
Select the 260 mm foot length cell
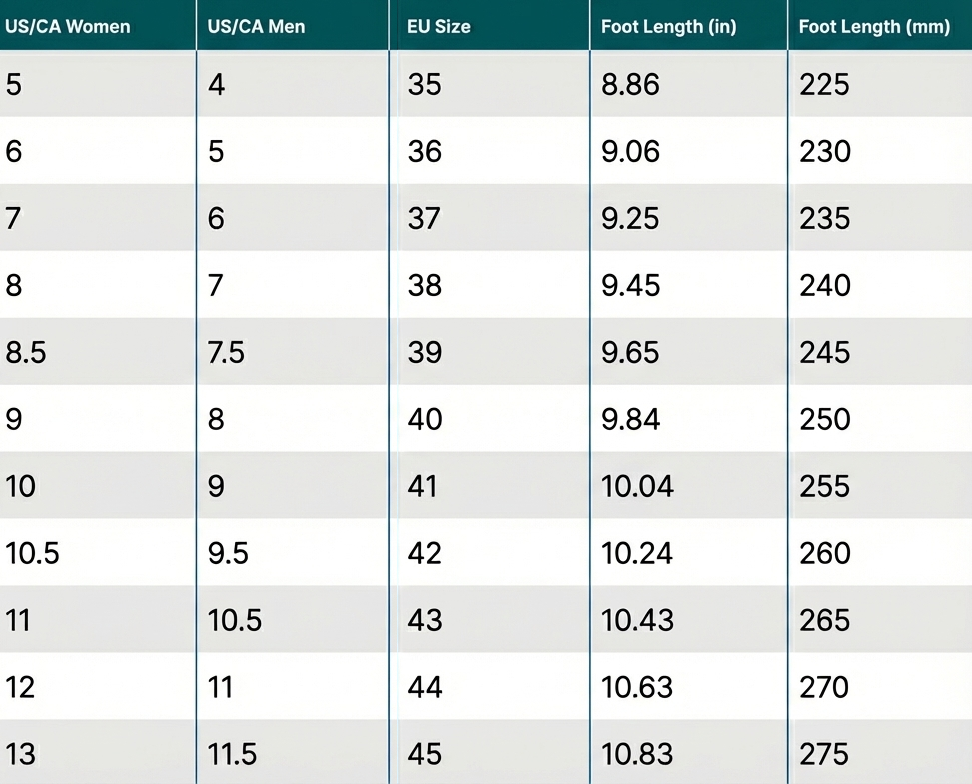[825, 554]
